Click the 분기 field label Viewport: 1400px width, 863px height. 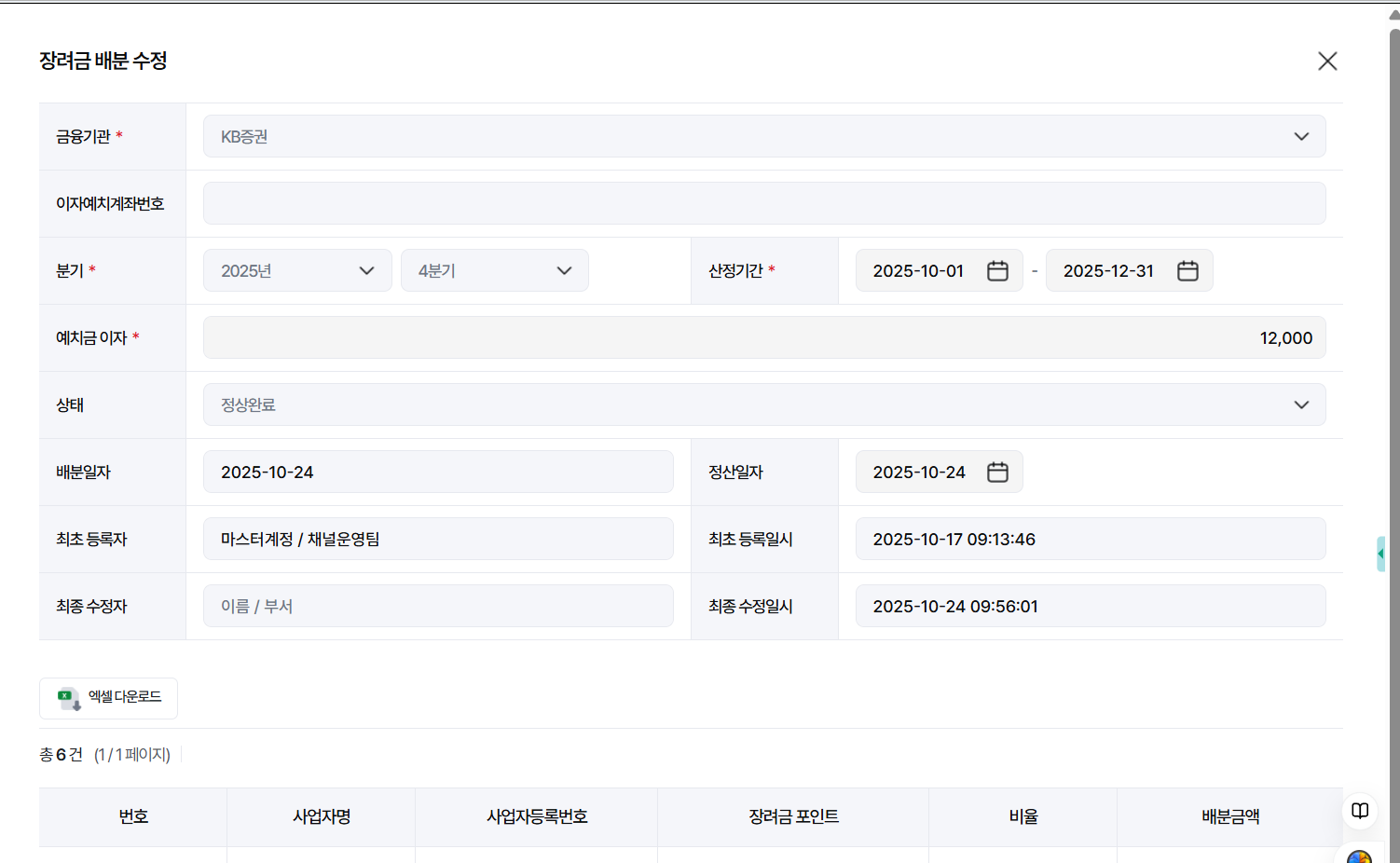[x=70, y=270]
